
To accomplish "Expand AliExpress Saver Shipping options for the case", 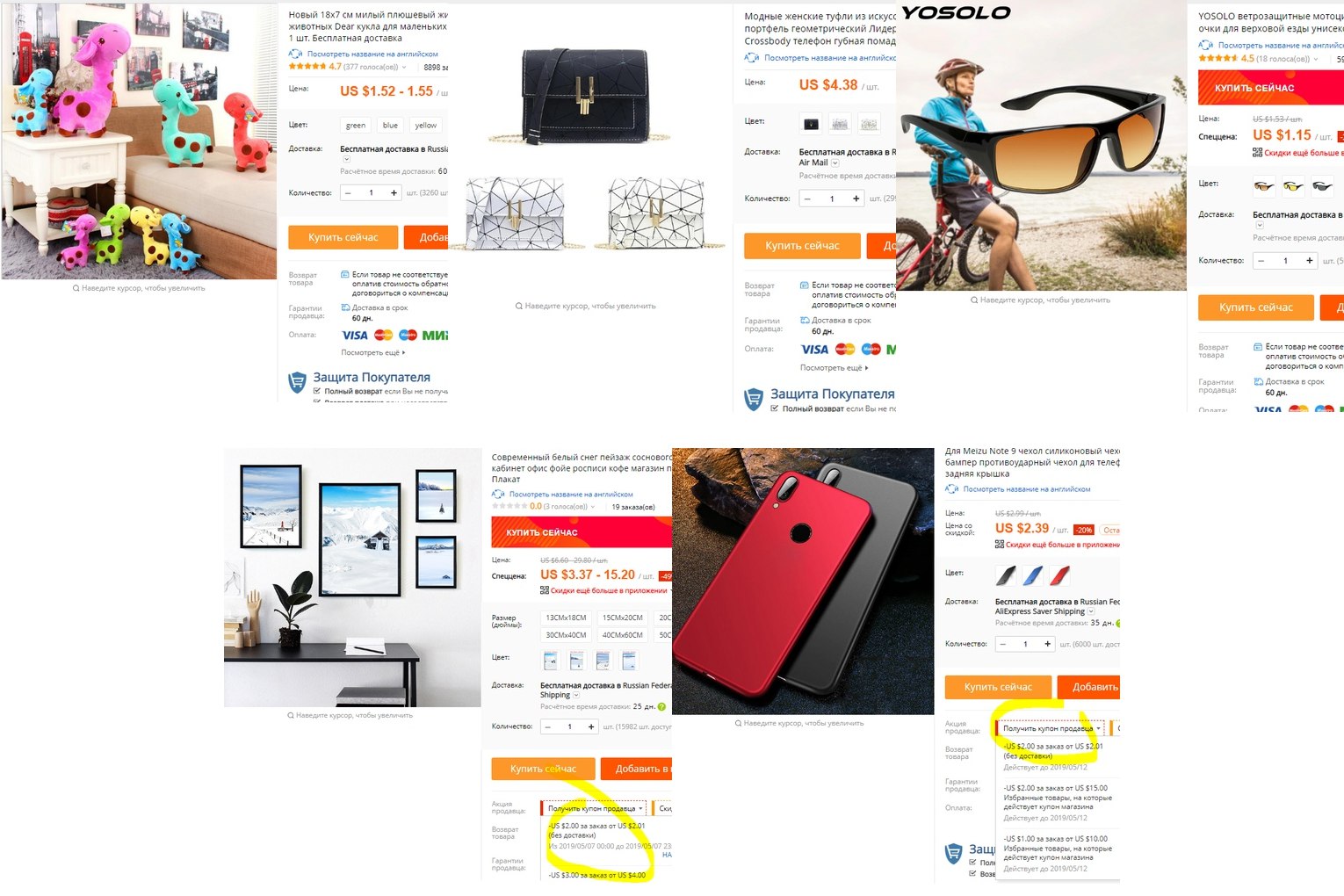I will [x=1091, y=611].
